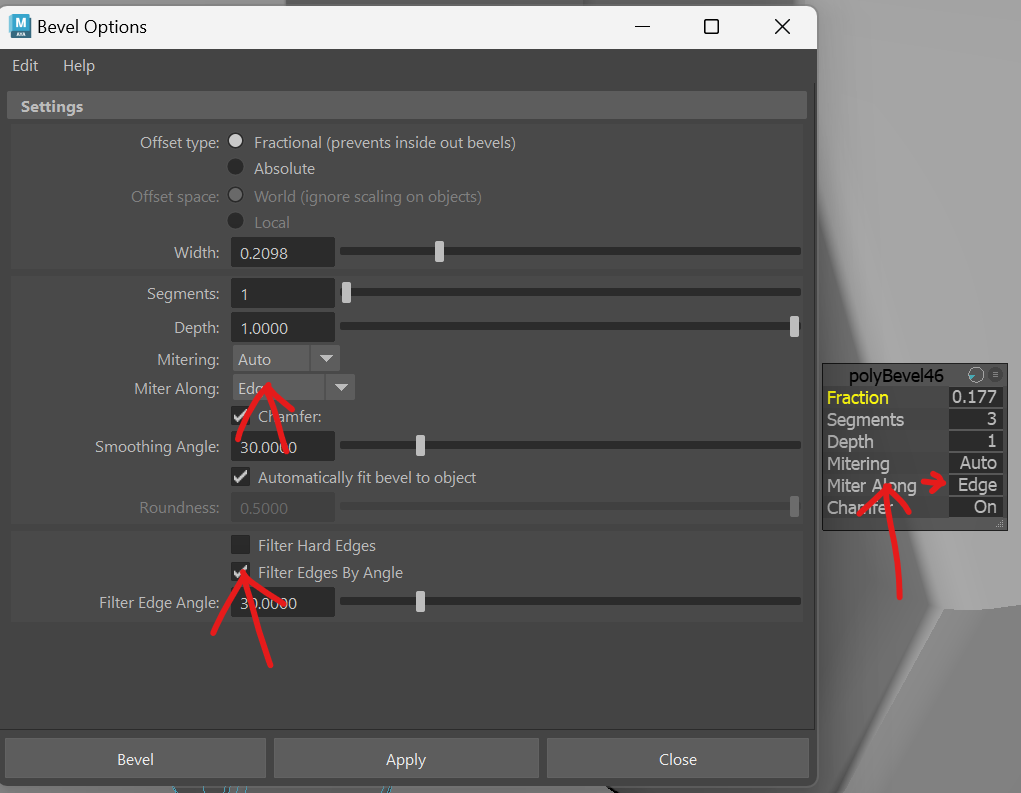Click the Close button
Screen dimensions: 1021x793
(x=677, y=758)
